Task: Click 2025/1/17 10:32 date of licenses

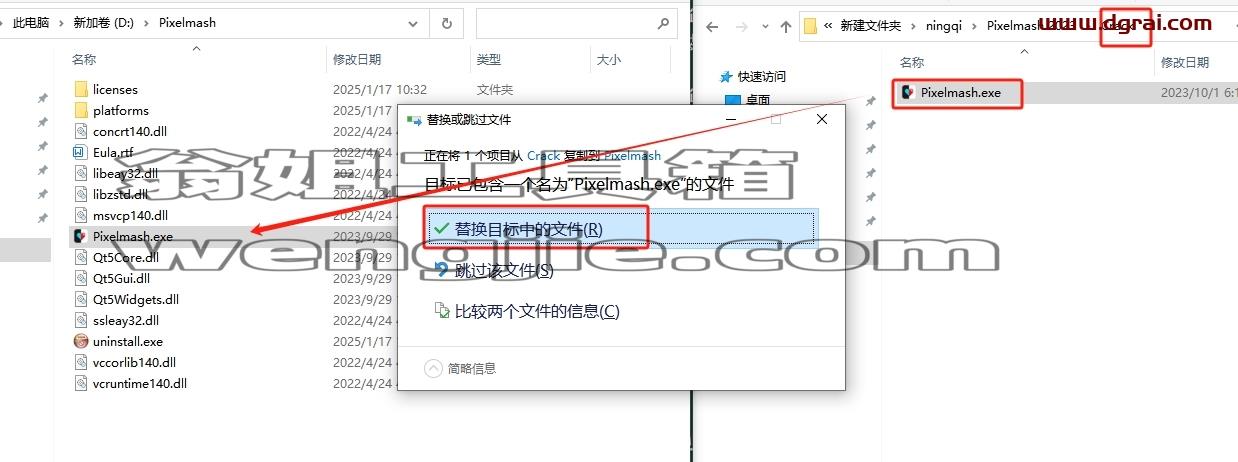Action: [380, 90]
